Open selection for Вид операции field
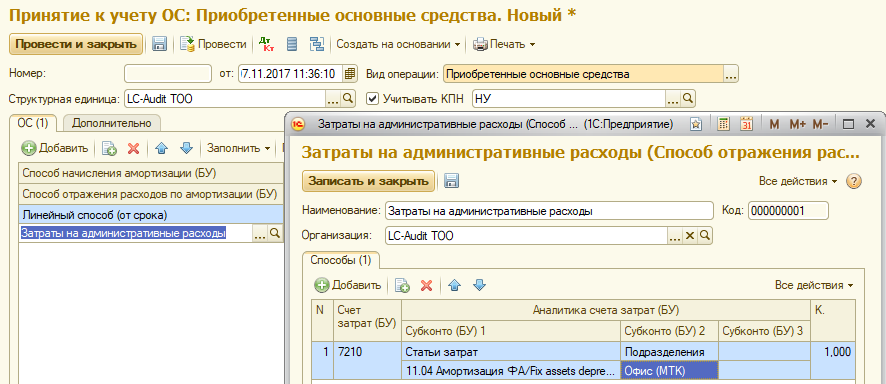 click(x=731, y=73)
